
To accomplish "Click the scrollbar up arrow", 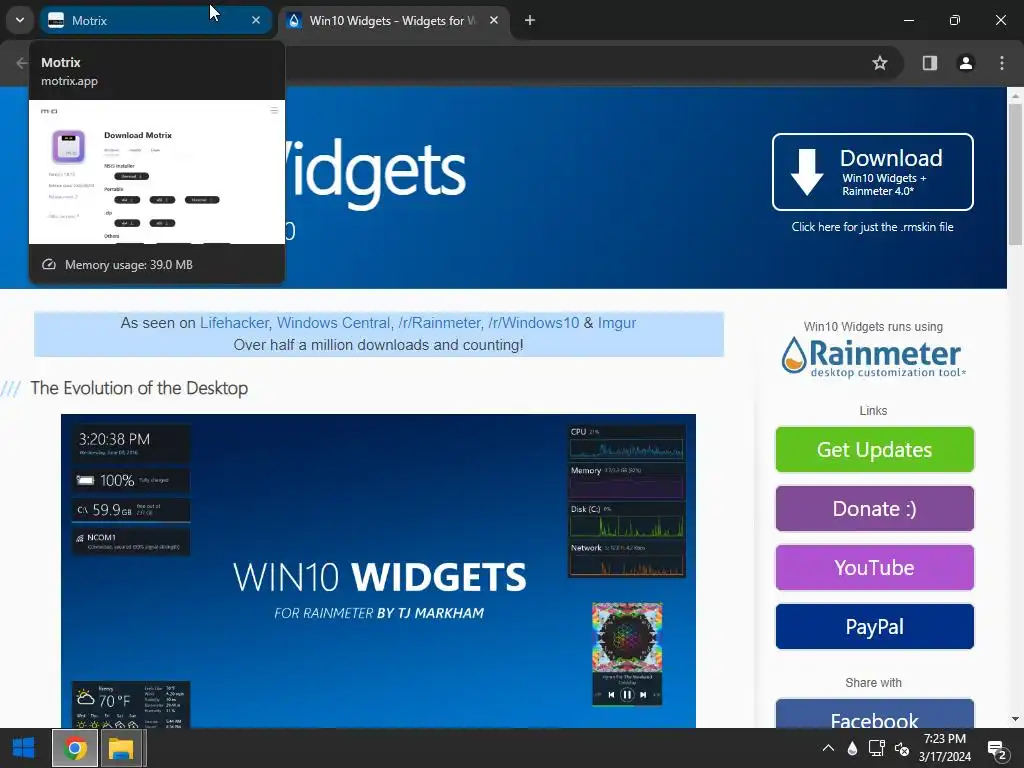I will point(1015,96).
